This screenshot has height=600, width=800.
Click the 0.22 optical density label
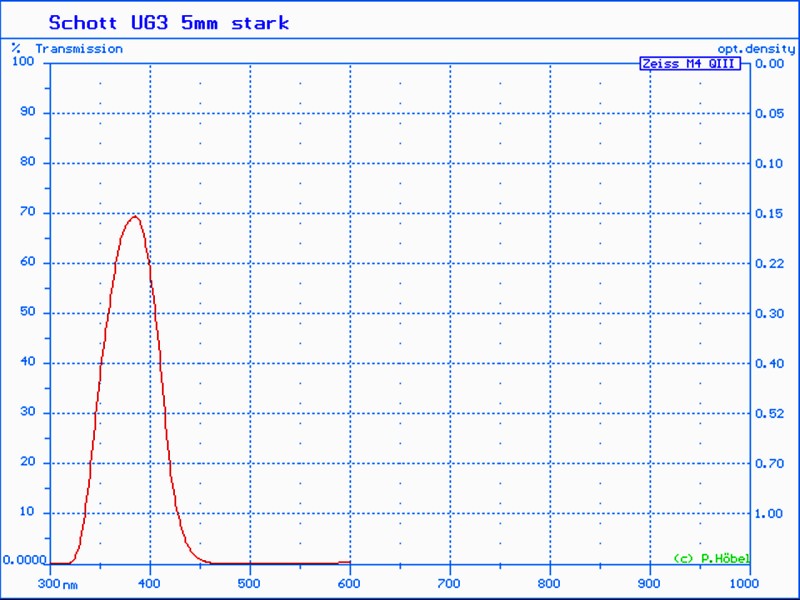point(769,263)
